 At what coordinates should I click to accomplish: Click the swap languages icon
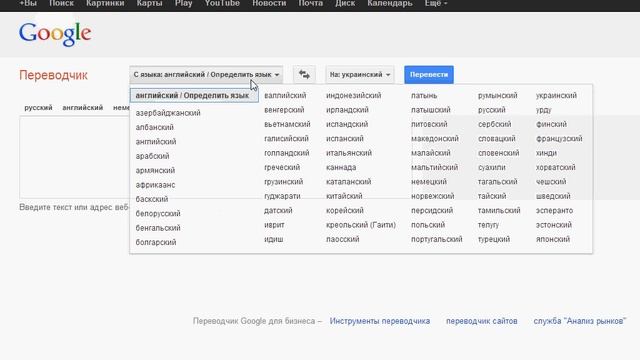[x=304, y=75]
